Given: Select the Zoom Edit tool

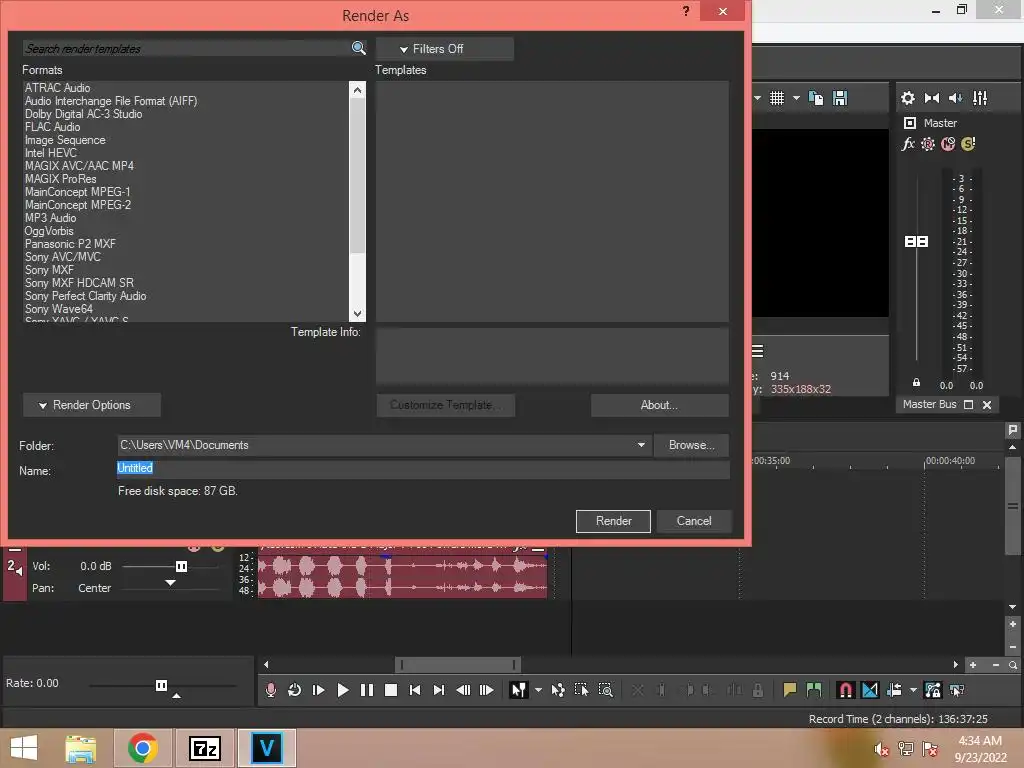Looking at the screenshot, I should (605, 690).
